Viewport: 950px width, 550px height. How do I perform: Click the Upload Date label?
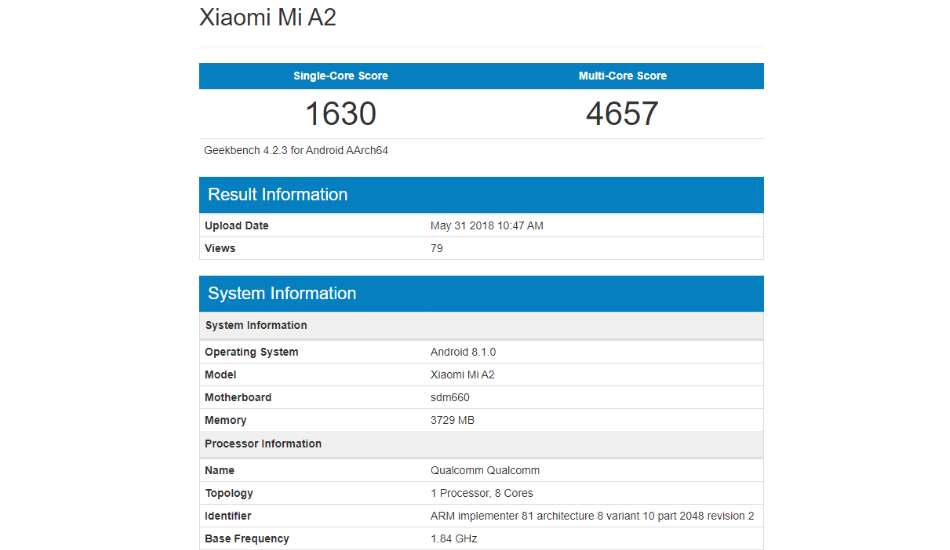click(236, 225)
